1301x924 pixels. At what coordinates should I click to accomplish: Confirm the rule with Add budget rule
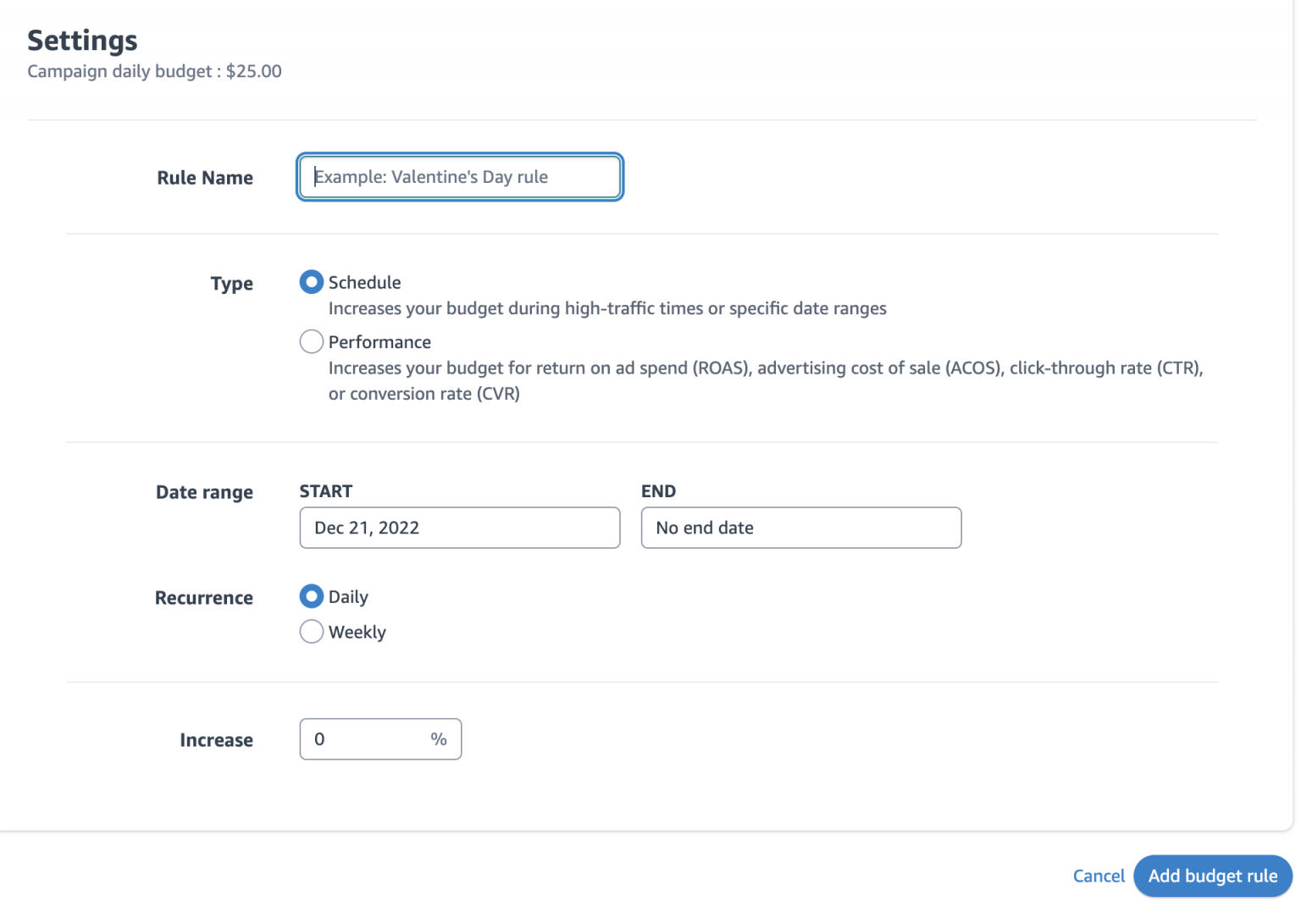(x=1212, y=876)
